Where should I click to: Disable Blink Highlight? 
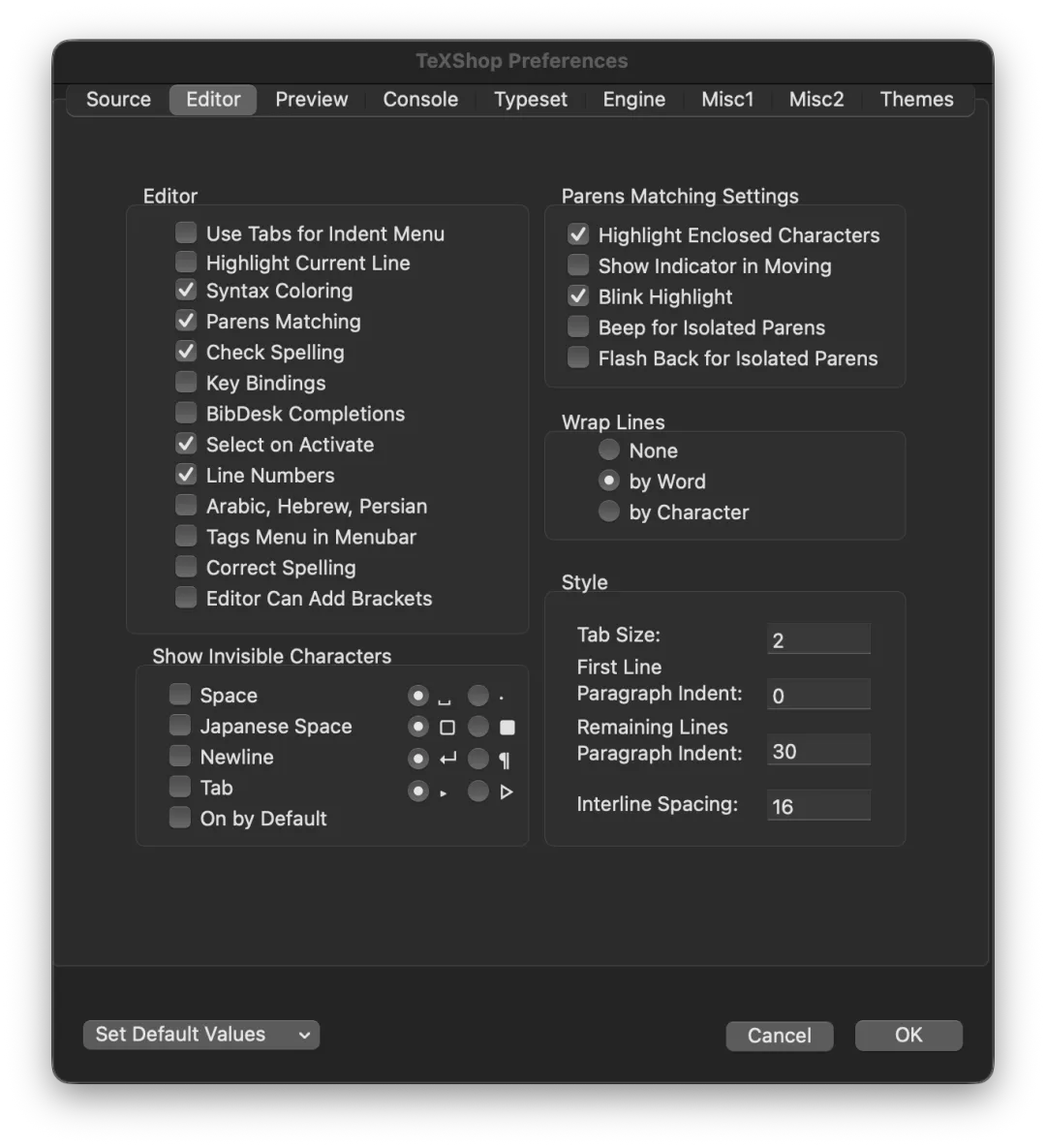[578, 295]
